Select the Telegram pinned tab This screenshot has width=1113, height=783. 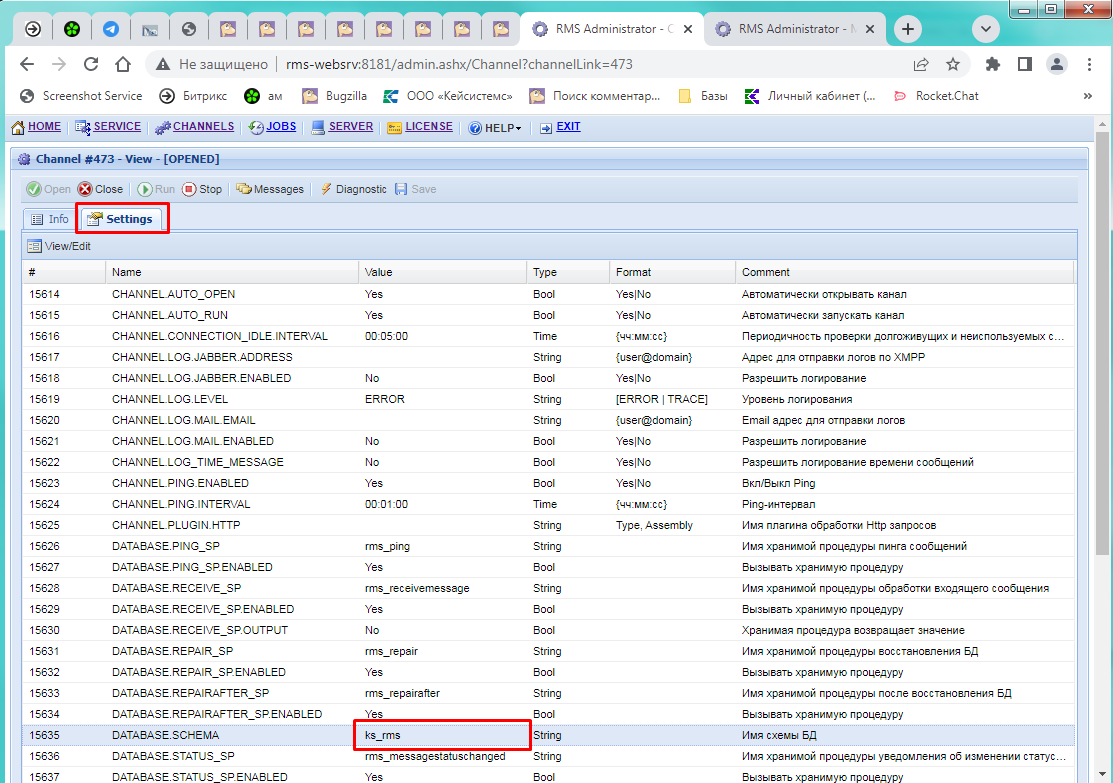111,29
